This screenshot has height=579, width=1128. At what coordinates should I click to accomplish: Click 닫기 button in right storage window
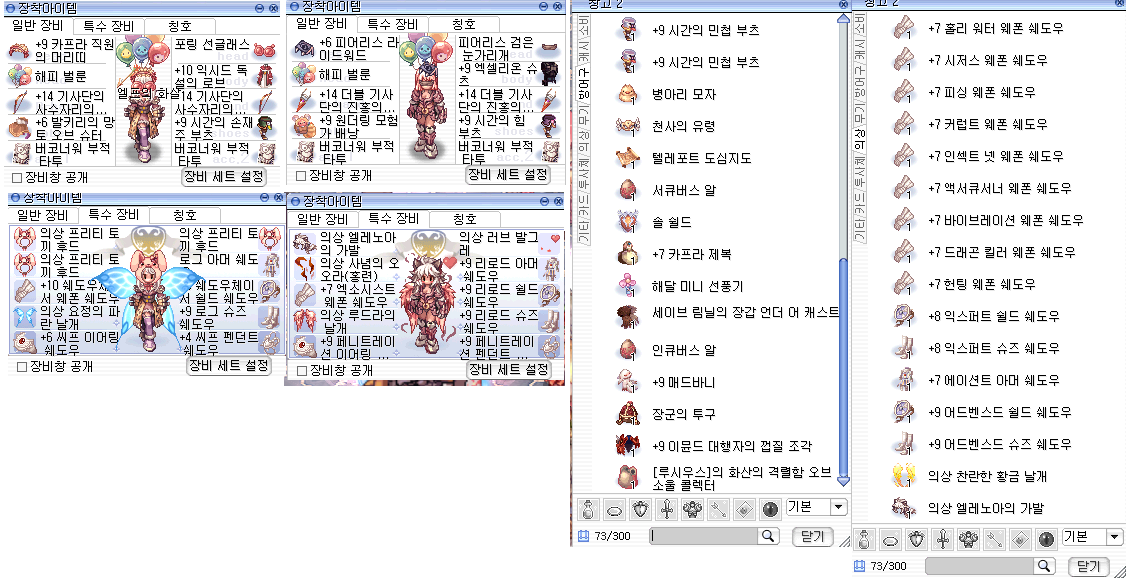[1088, 567]
